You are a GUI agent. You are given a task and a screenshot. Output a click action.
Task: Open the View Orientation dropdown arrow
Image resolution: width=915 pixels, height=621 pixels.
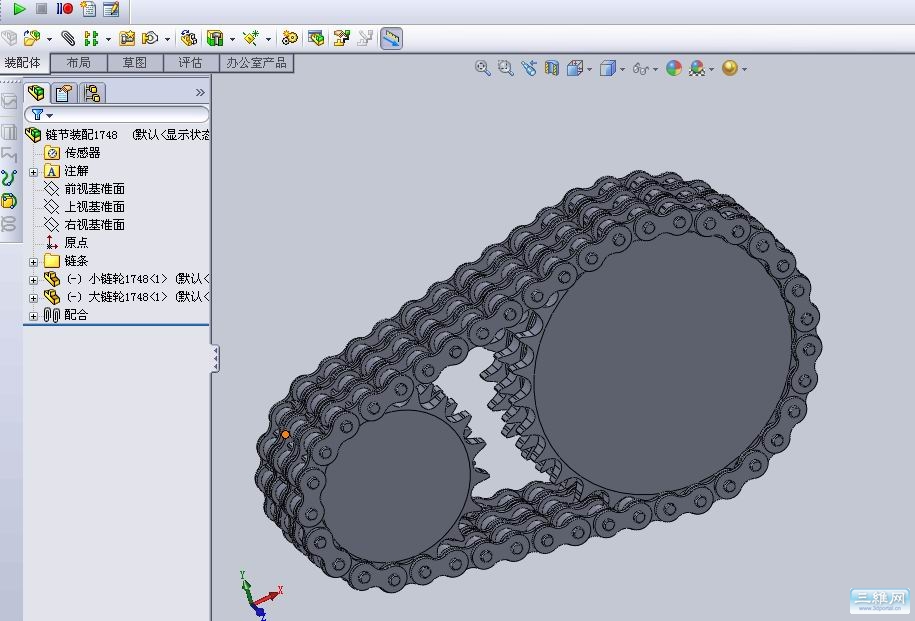(589, 69)
